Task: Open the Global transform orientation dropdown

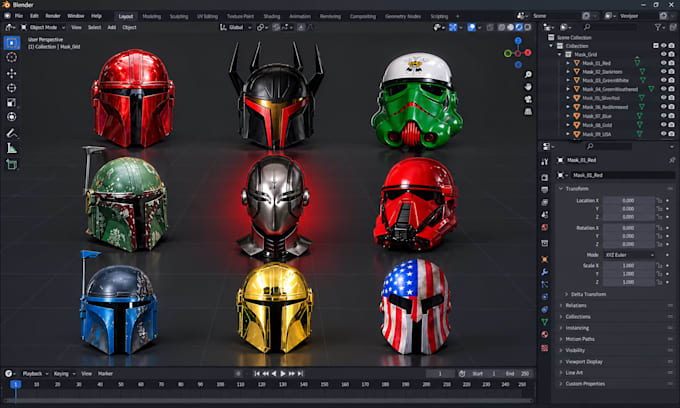Action: 236,27
